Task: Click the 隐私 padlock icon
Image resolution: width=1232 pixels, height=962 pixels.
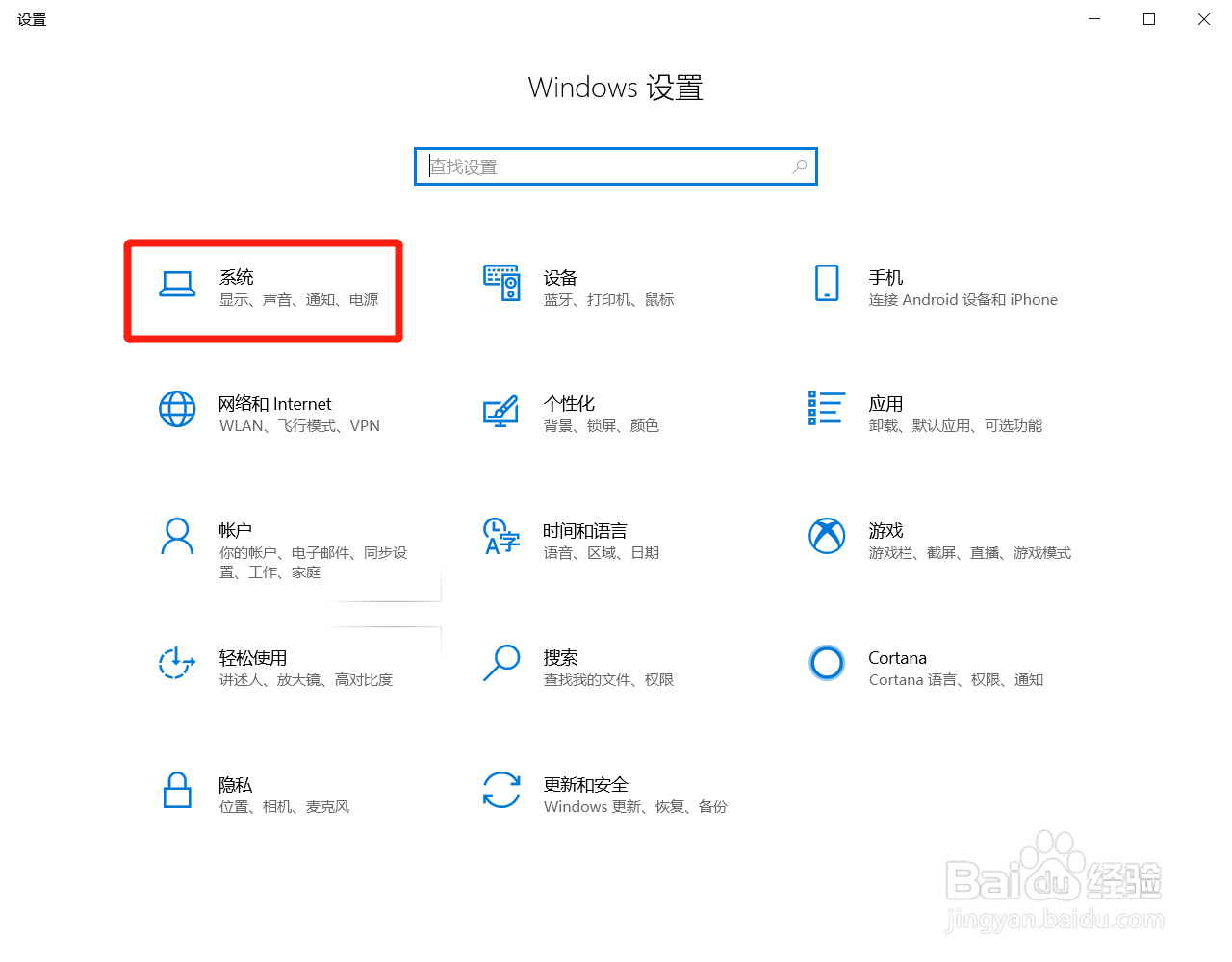Action: [x=177, y=790]
